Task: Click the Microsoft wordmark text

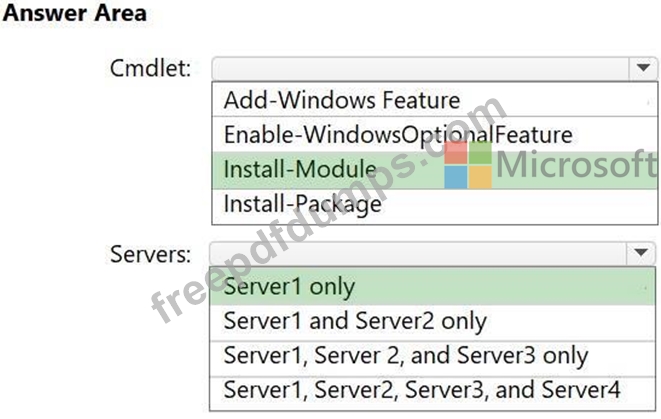Action: coord(576,164)
